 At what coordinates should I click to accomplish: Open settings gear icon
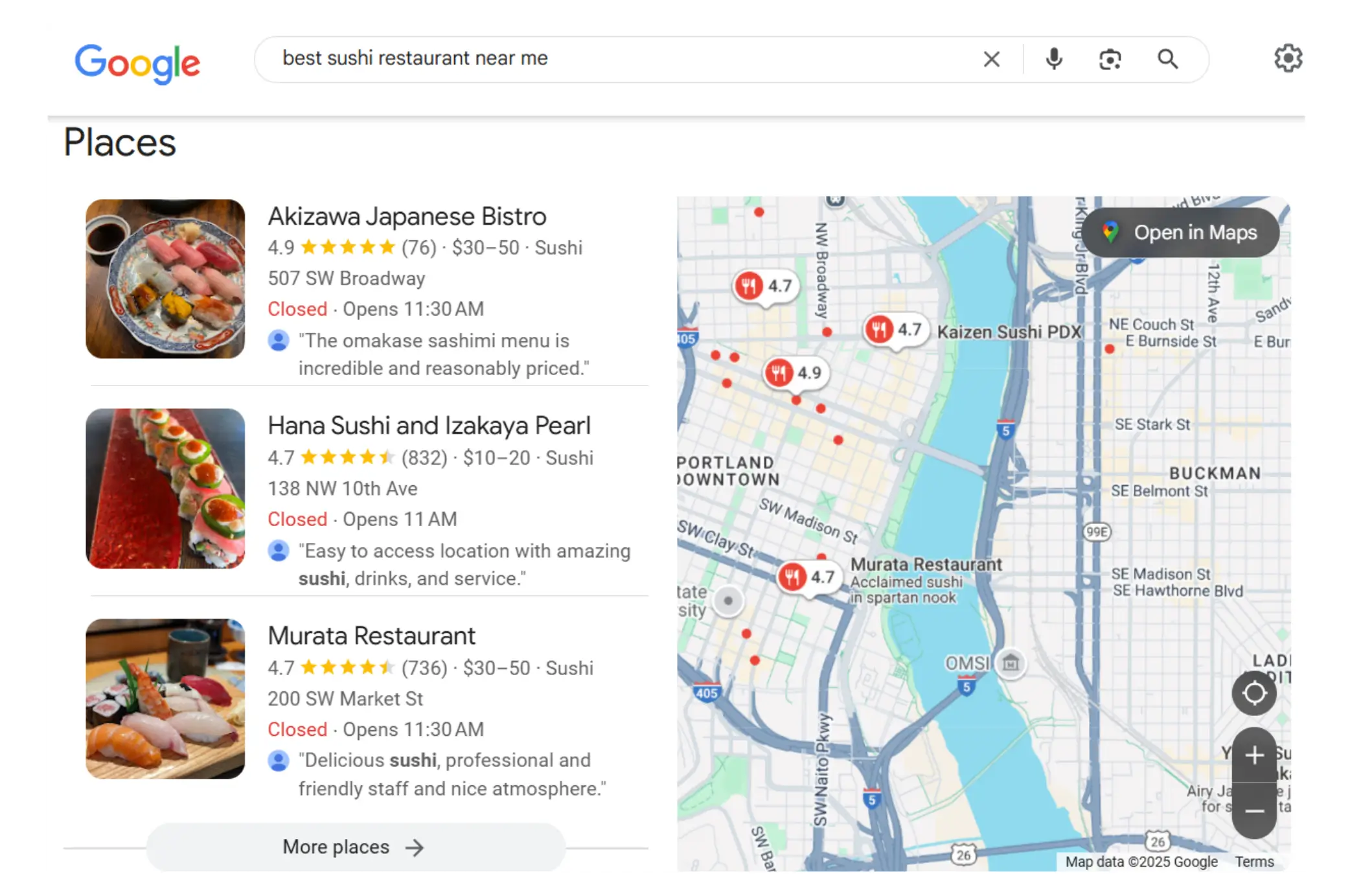[1288, 58]
